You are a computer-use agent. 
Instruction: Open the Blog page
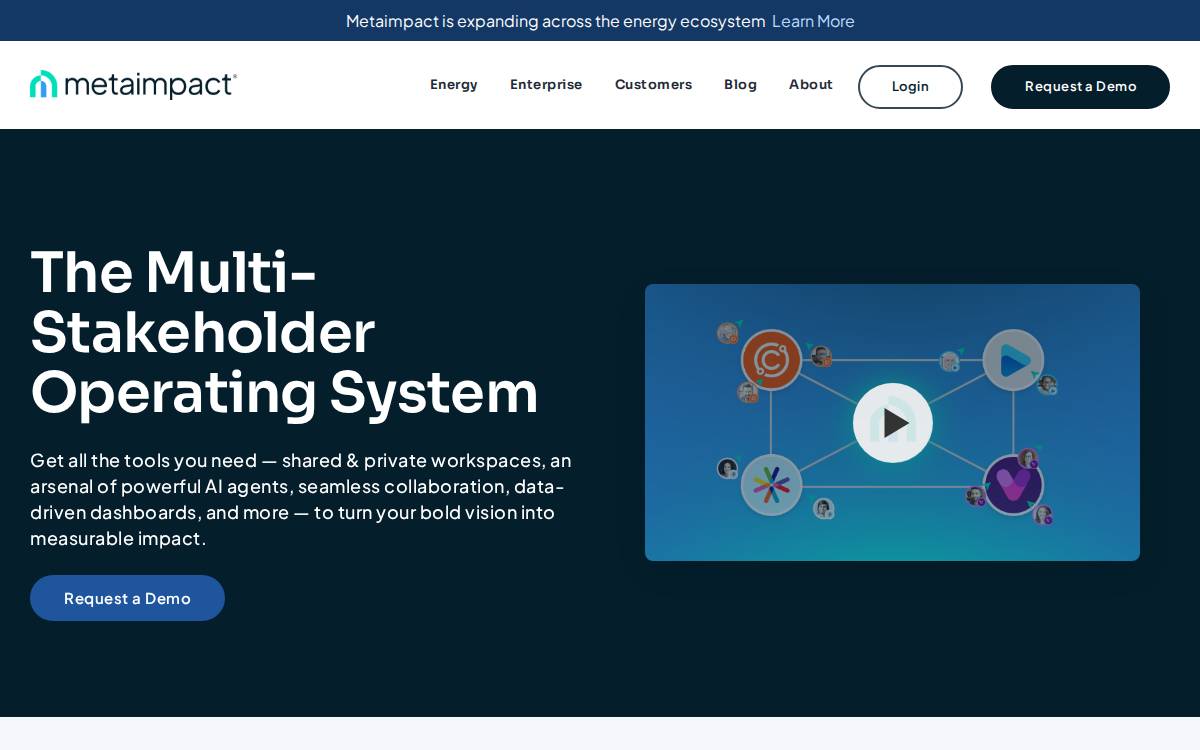(x=740, y=85)
